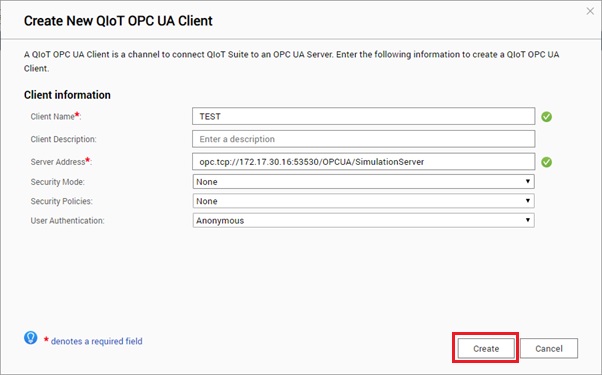Click the lightbulb hint icon

(x=30, y=338)
